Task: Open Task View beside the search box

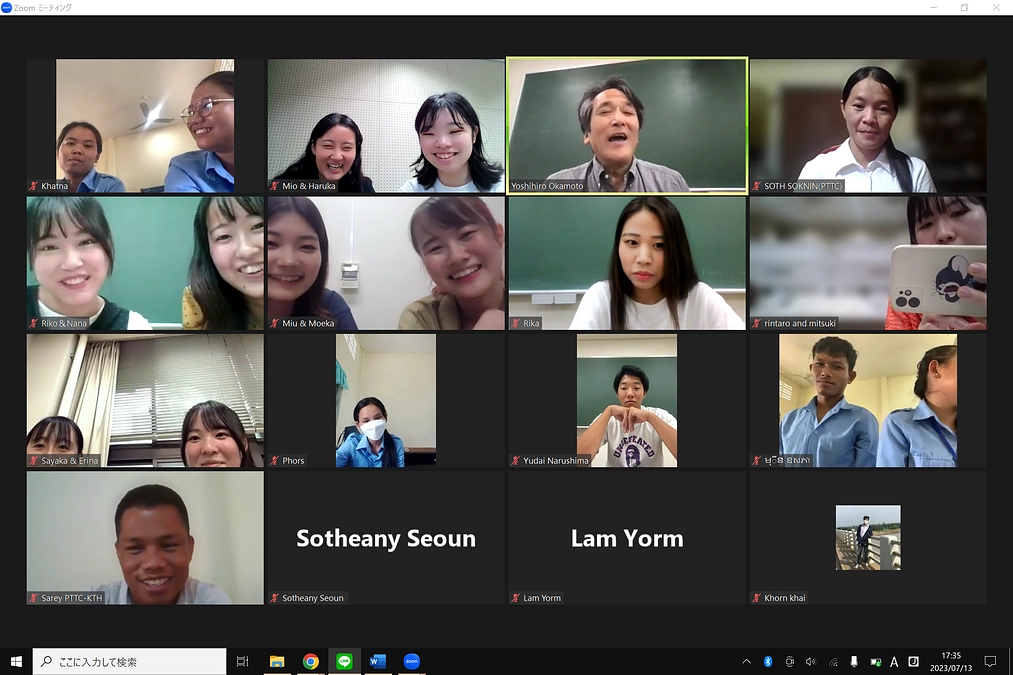Action: (x=242, y=661)
